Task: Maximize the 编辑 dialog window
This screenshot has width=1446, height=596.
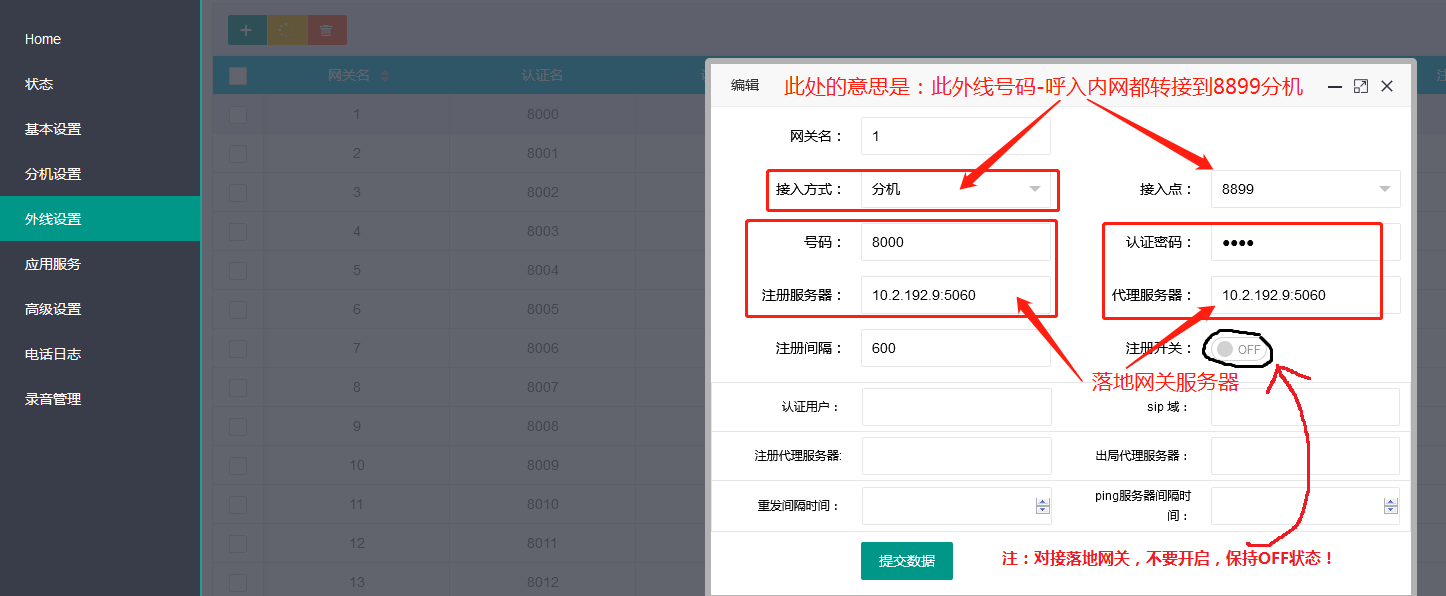Action: pos(1360,87)
